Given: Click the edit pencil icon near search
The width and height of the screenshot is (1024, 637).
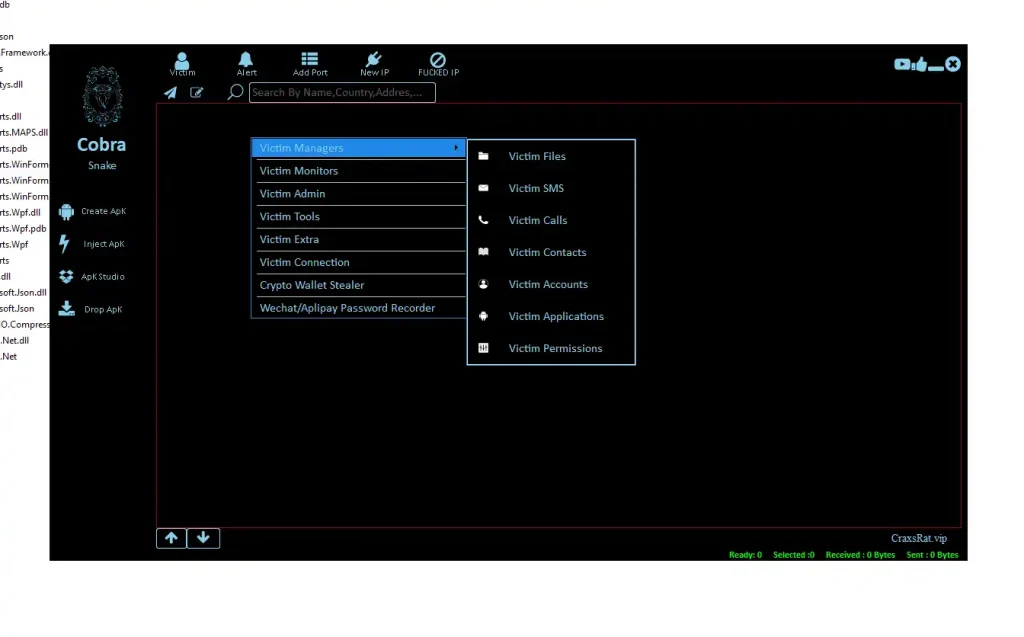Looking at the screenshot, I should (197, 93).
